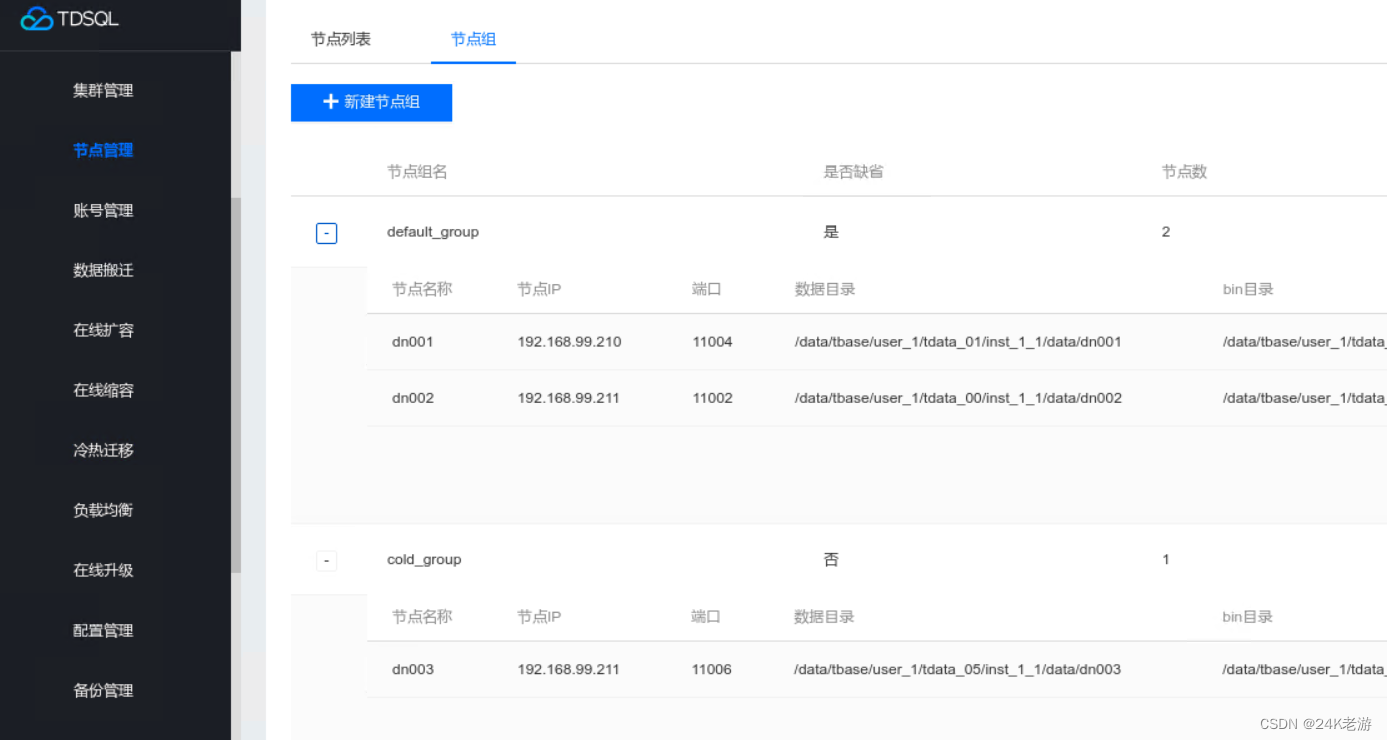Click IP 192.168.99.211 in dn003 row

(568, 670)
